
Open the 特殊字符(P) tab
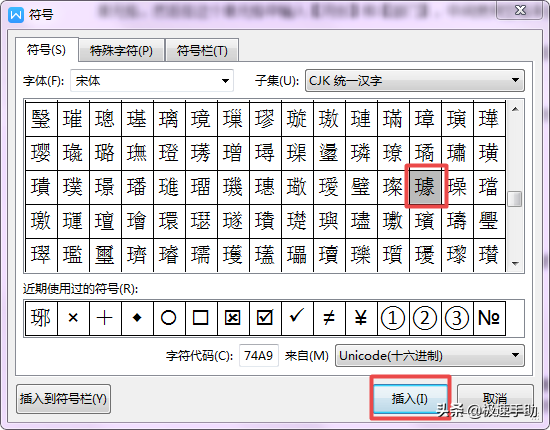click(x=121, y=51)
